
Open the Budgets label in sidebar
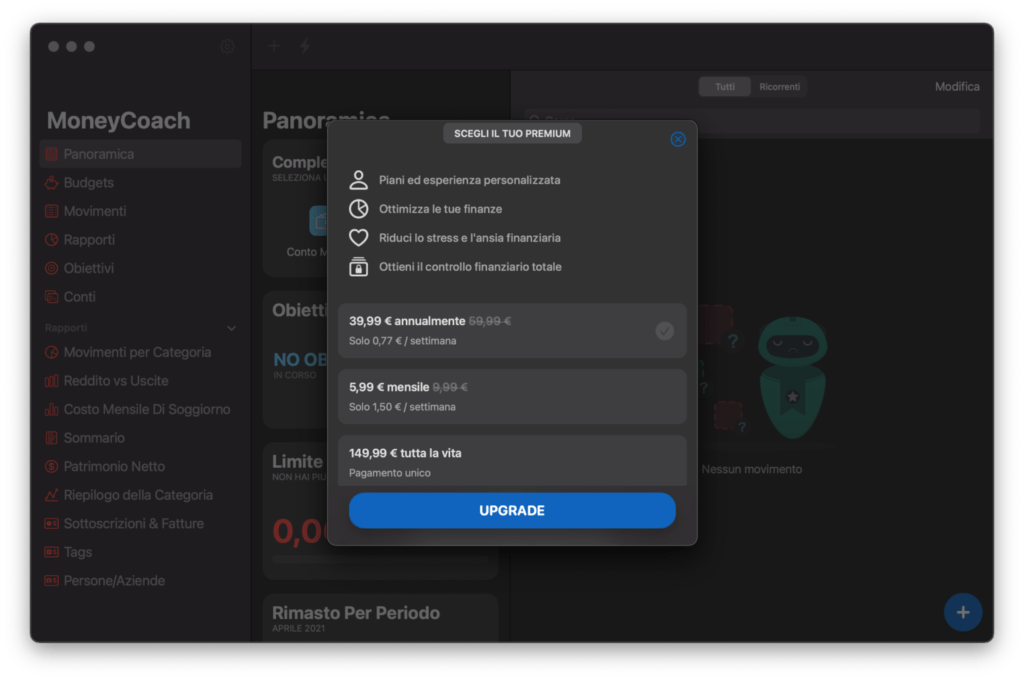(x=89, y=183)
